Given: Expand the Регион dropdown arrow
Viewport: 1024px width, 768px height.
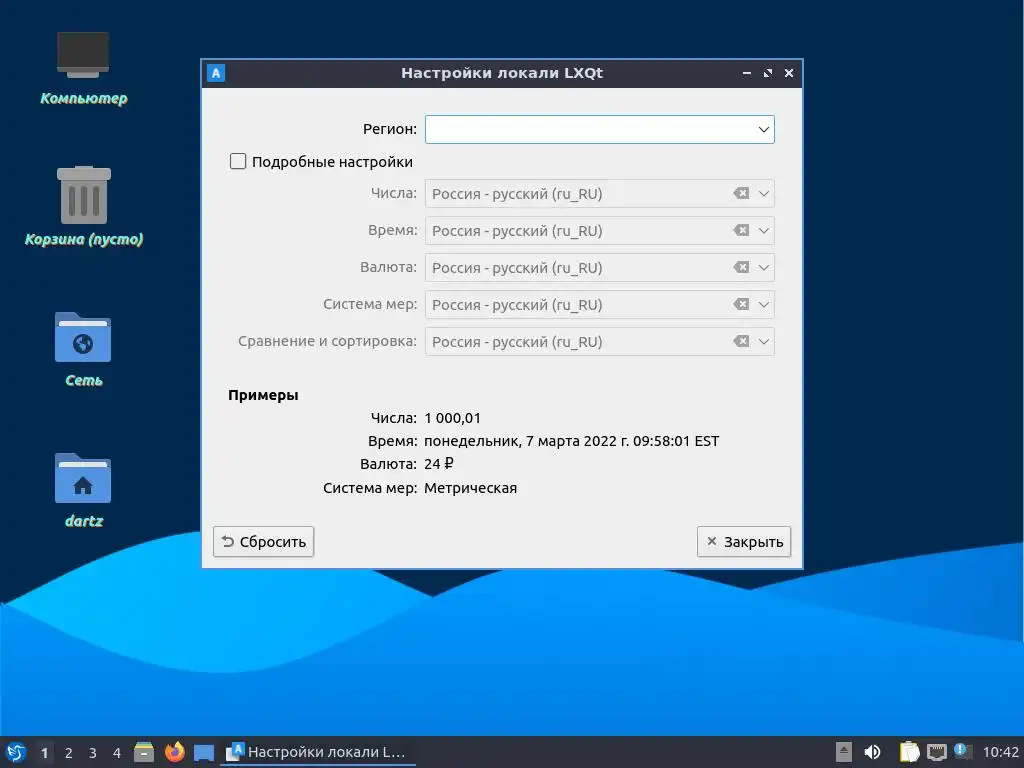Looking at the screenshot, I should click(763, 129).
